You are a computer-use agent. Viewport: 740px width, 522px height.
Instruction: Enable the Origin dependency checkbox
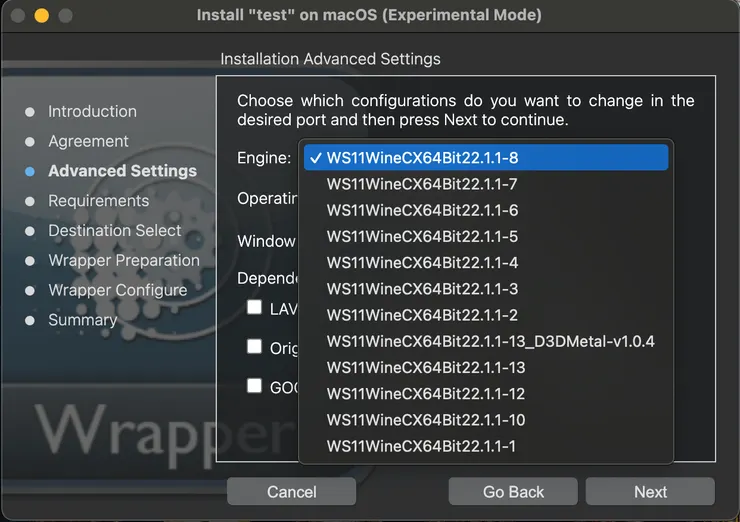pos(255,347)
